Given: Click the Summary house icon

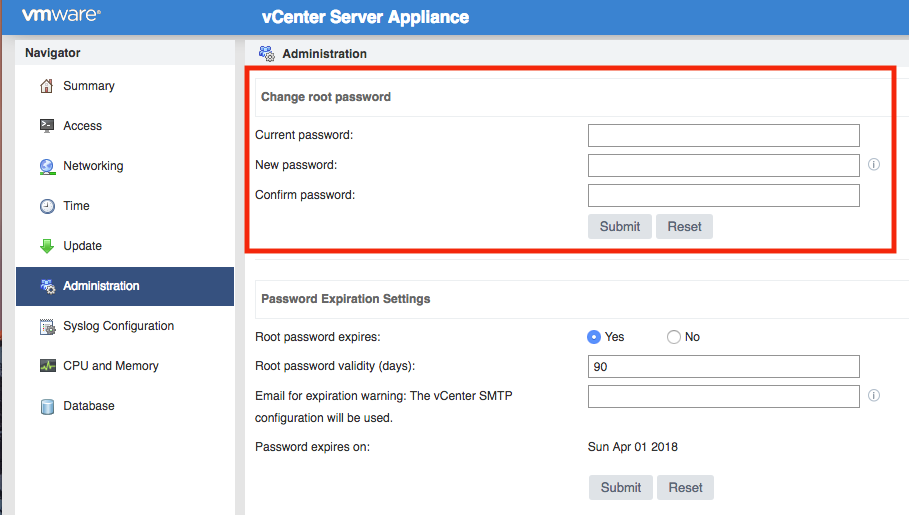Looking at the screenshot, I should [x=46, y=86].
